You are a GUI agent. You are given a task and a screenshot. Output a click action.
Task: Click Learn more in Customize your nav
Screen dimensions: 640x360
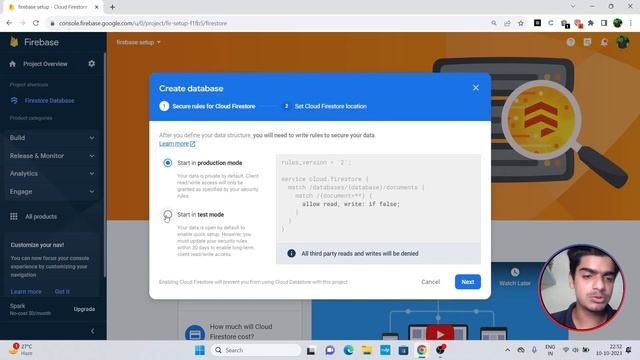point(26,291)
